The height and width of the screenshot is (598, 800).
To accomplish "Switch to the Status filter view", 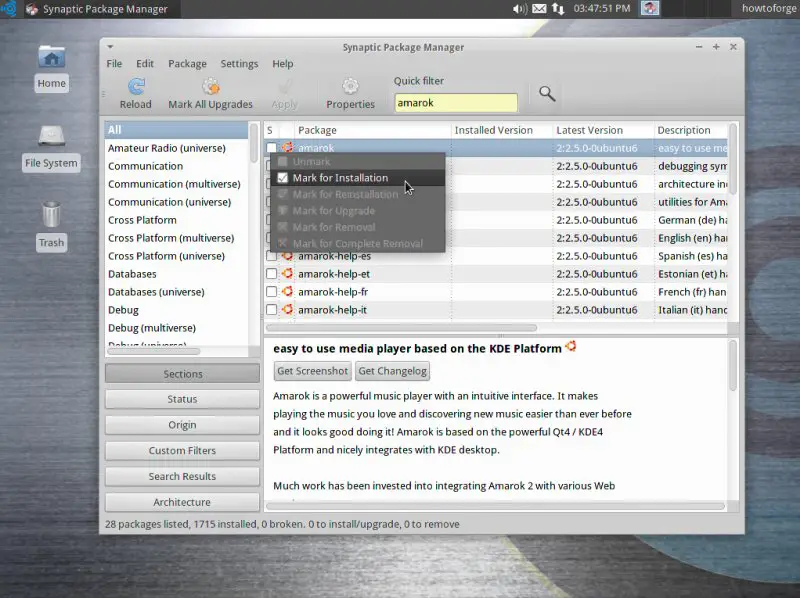I will tap(182, 399).
